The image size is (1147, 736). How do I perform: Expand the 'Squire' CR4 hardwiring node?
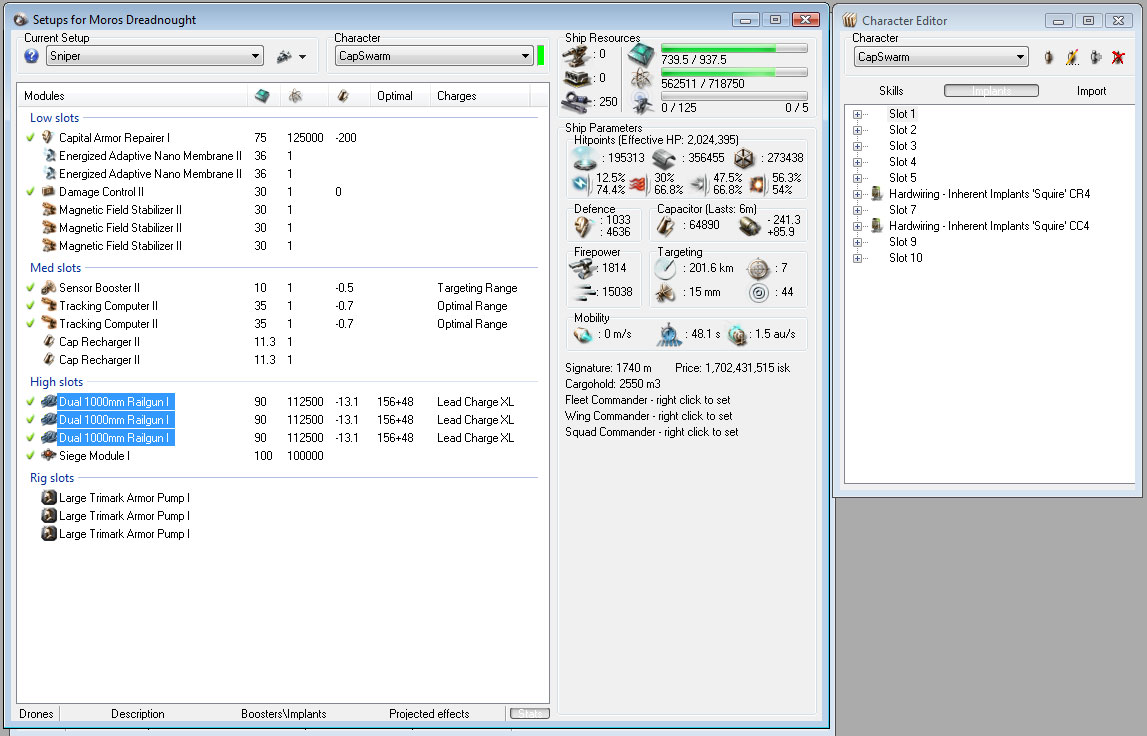pos(857,195)
